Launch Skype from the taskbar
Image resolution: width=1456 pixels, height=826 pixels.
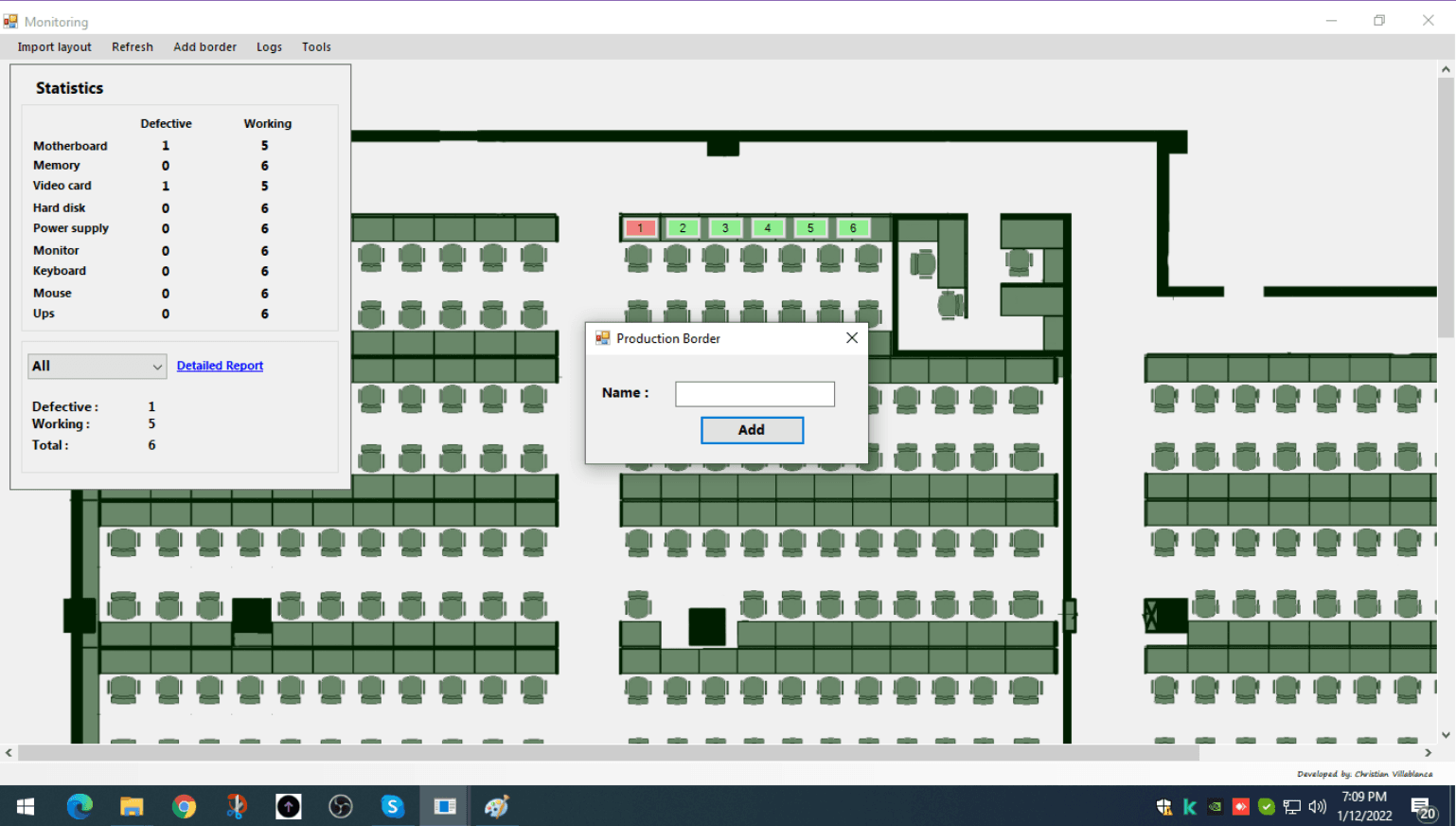pyautogui.click(x=392, y=806)
